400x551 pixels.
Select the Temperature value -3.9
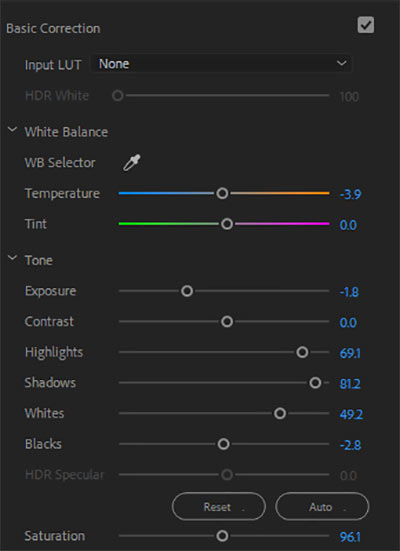point(350,194)
